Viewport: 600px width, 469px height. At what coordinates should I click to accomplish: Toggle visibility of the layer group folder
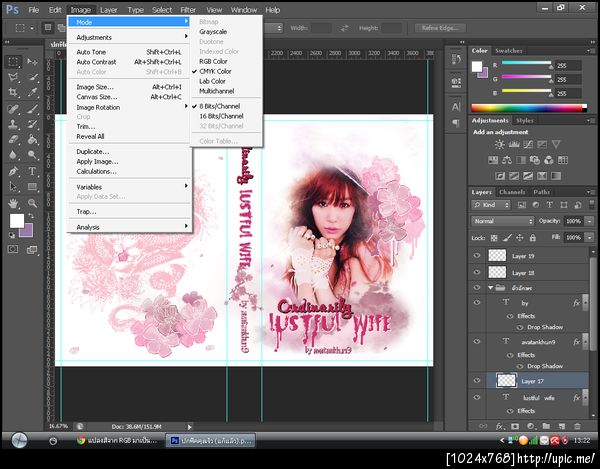(477, 287)
